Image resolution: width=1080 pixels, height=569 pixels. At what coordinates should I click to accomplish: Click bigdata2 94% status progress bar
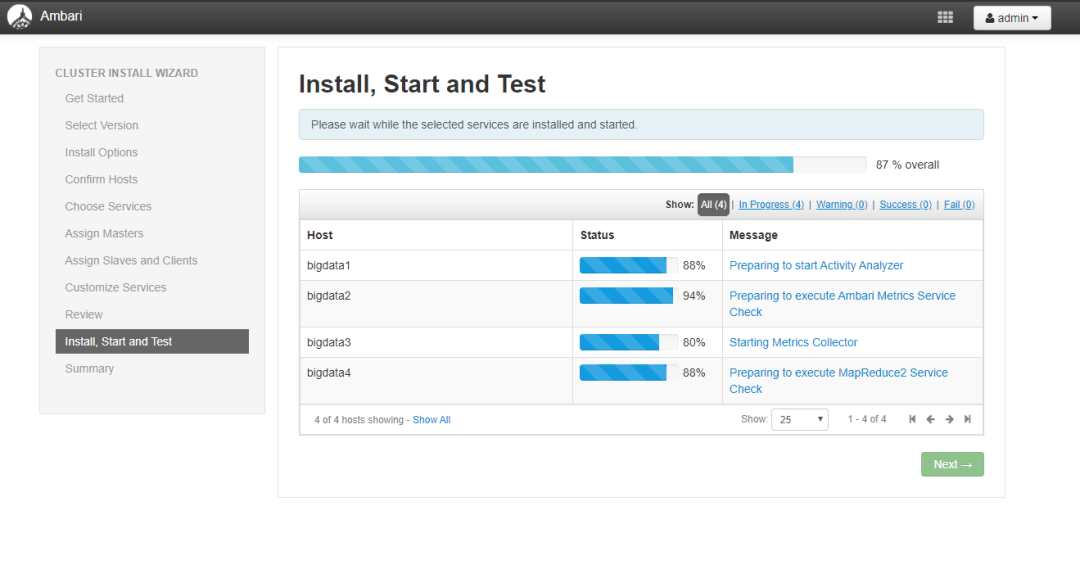(x=628, y=296)
